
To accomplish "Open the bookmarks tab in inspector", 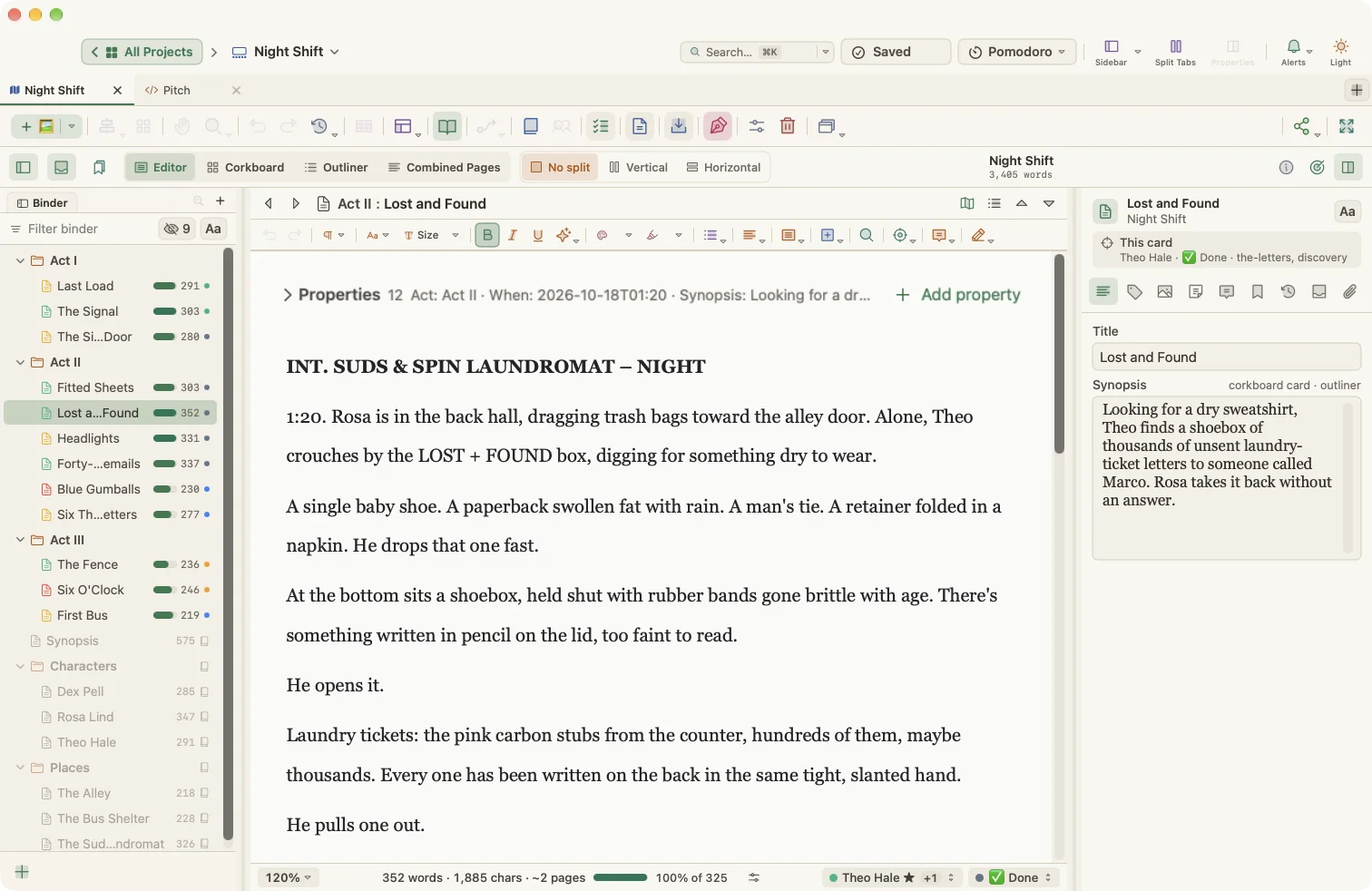I will click(1258, 291).
